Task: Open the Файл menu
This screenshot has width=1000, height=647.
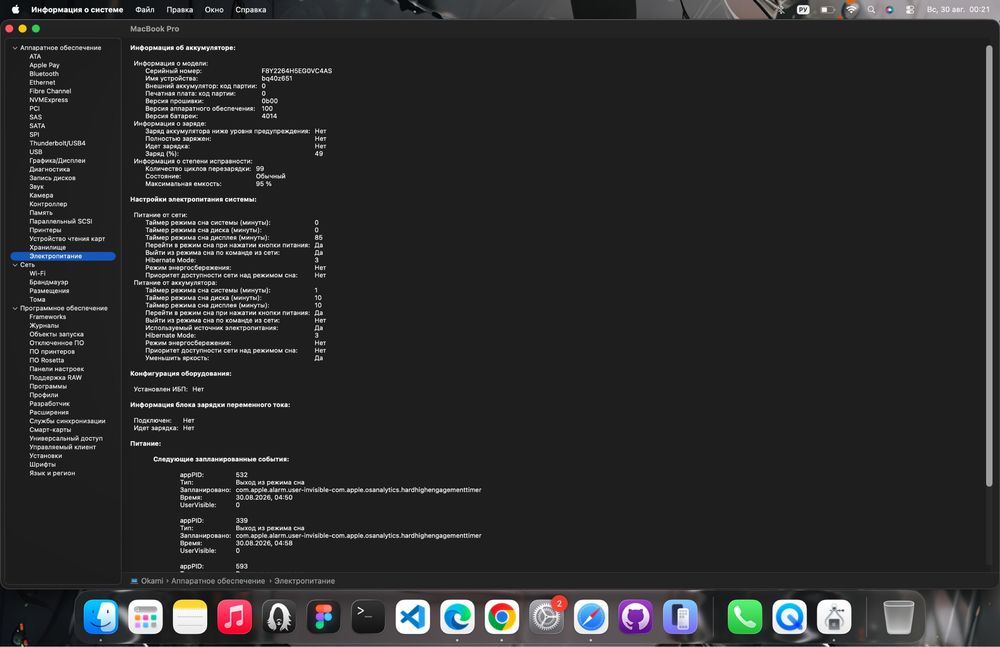Action: (145, 10)
